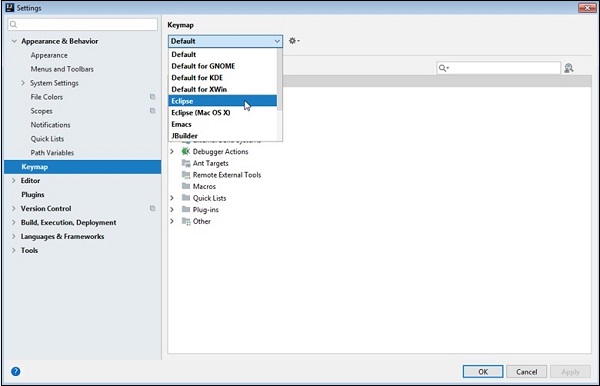Viewport: 600px width, 386px height.
Task: Select Ant Targets tree row
Action: 210,163
